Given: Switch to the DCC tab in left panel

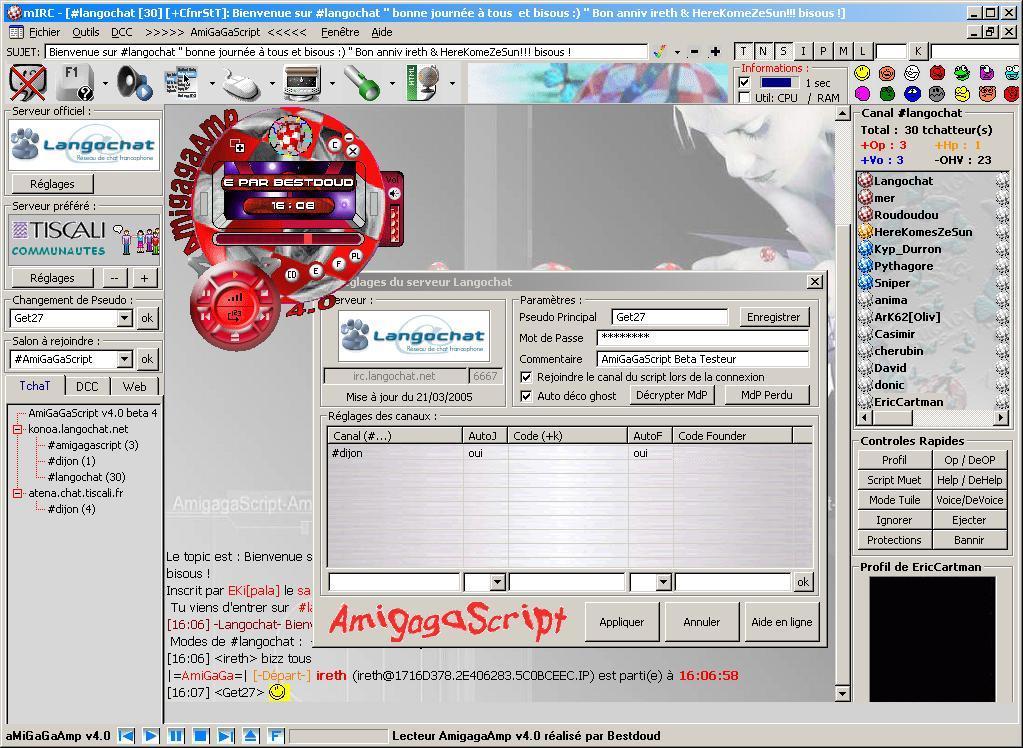Looking at the screenshot, I should (x=87, y=386).
